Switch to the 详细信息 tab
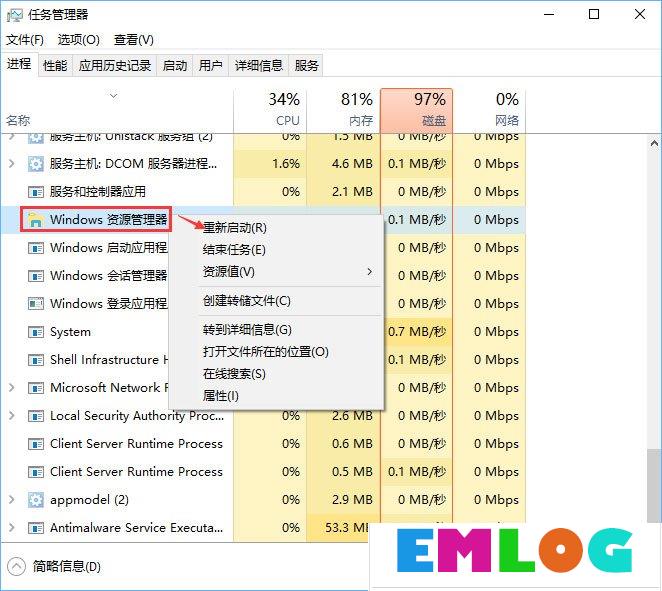 (x=258, y=65)
